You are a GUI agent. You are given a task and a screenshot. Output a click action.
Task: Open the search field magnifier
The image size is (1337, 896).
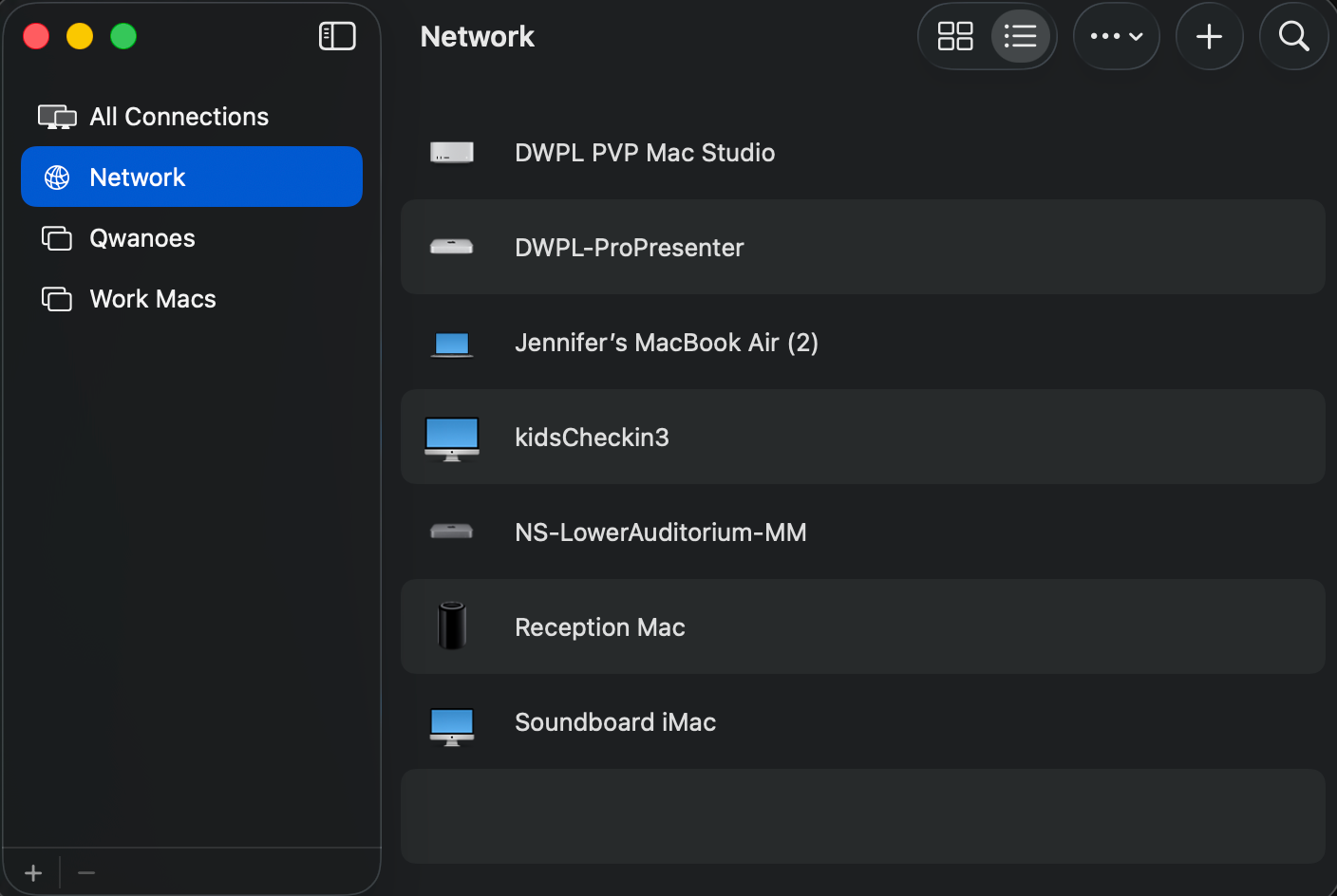pyautogui.click(x=1293, y=36)
